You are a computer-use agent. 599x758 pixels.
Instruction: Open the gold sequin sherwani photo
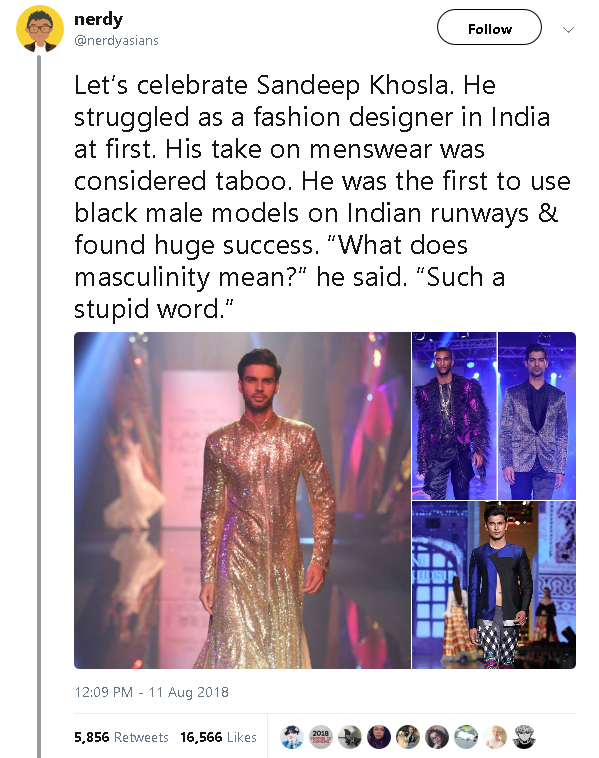coord(242,500)
